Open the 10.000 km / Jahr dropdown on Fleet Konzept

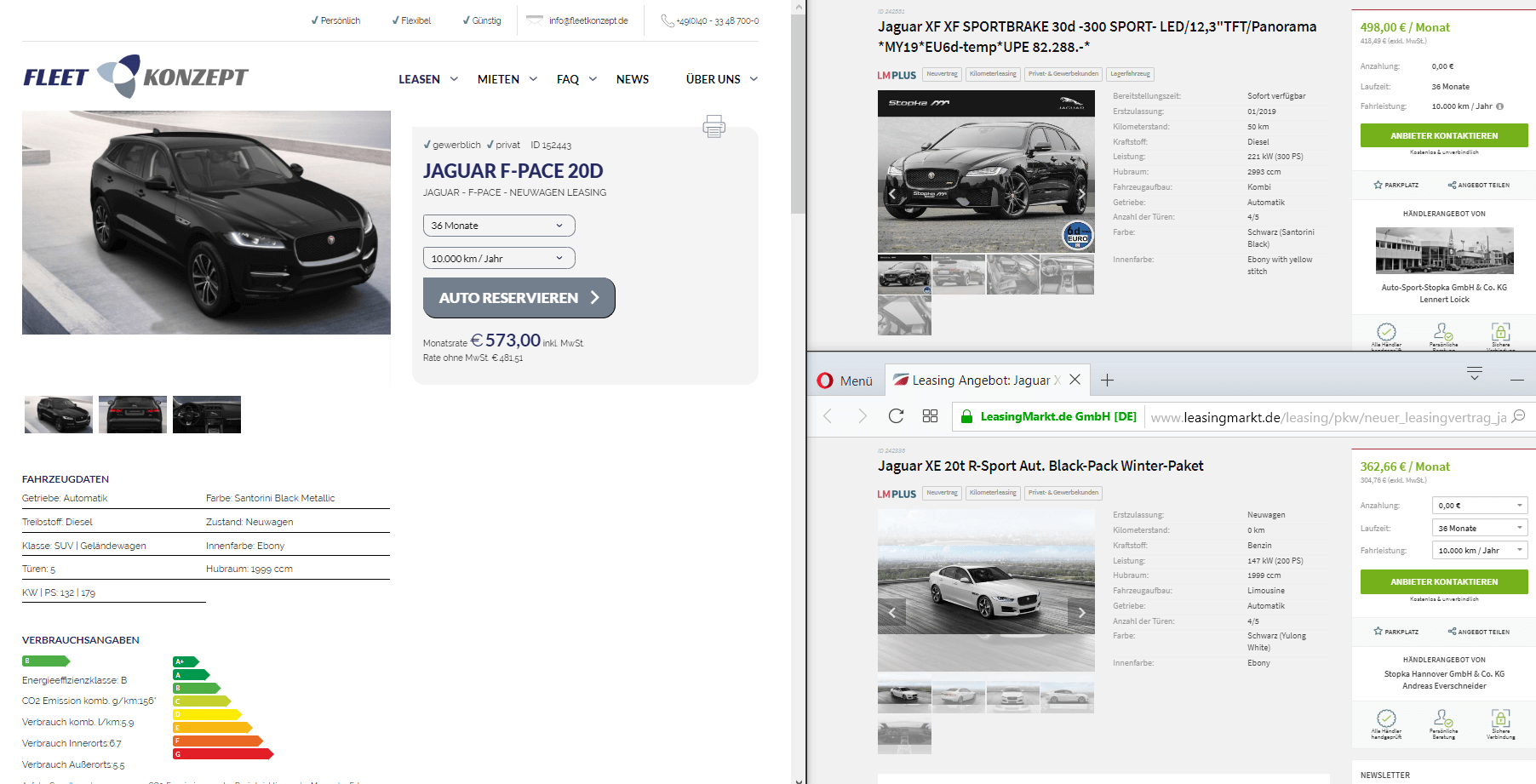tap(499, 258)
